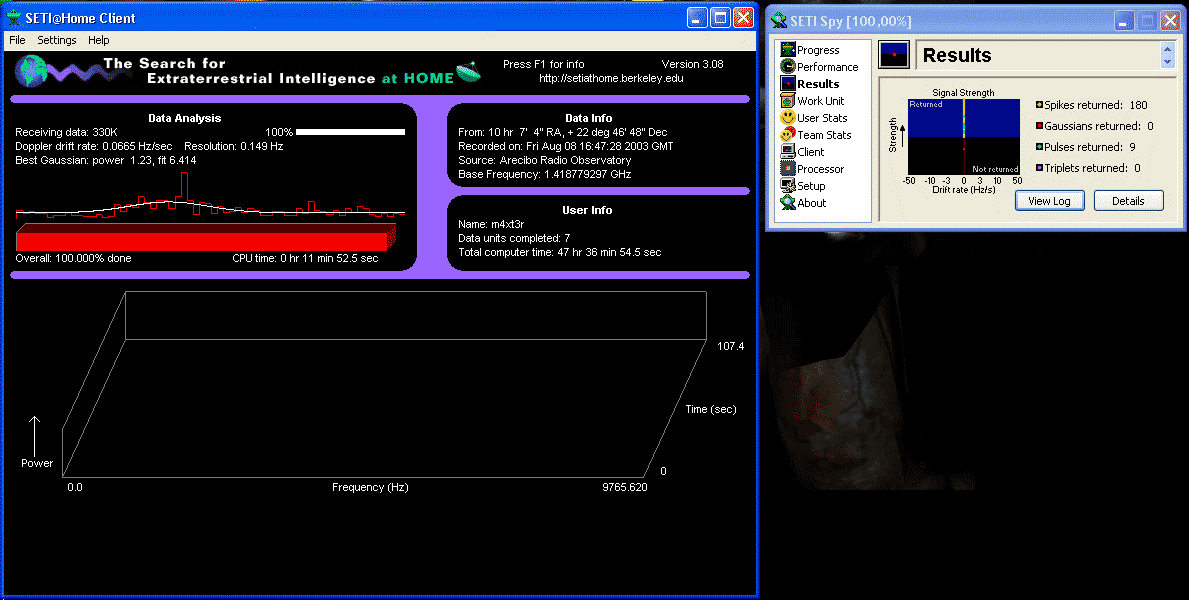Image resolution: width=1189 pixels, height=600 pixels.
Task: Click the 'Name: m4xt3r' user text
Action: point(491,225)
